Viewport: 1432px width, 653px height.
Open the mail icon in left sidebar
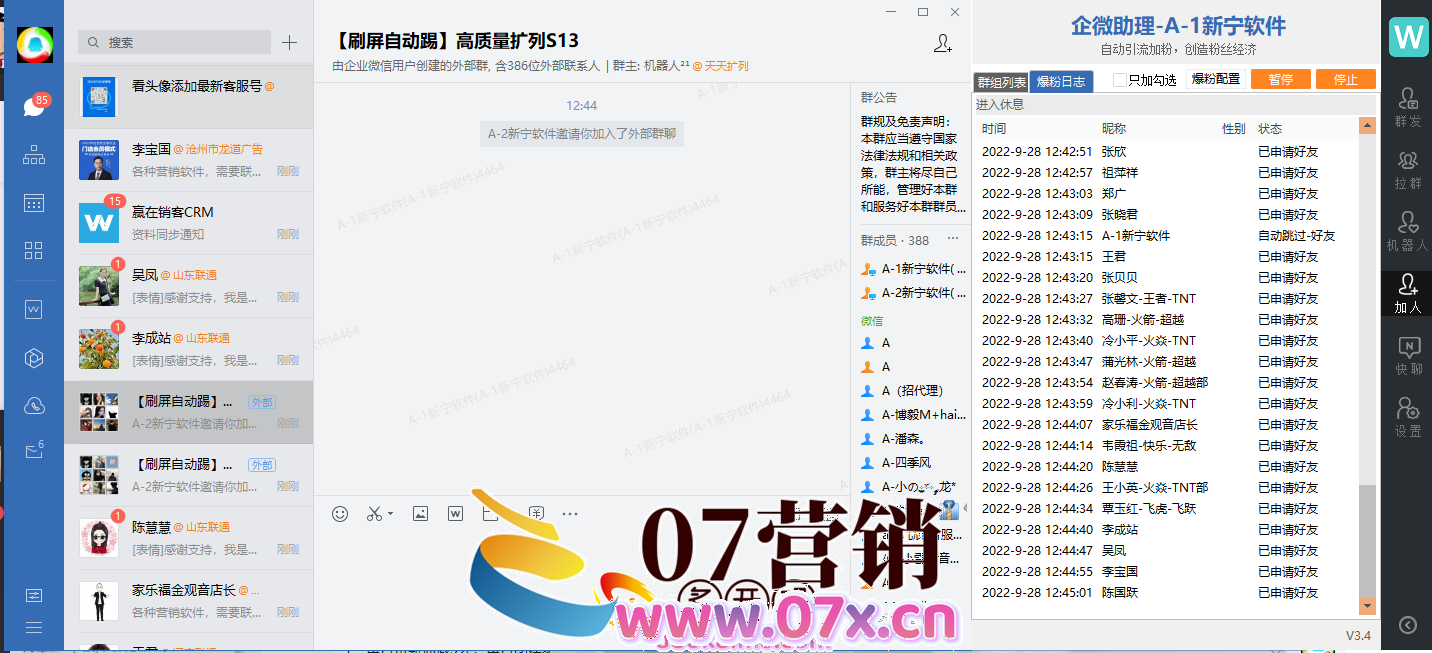(34, 452)
